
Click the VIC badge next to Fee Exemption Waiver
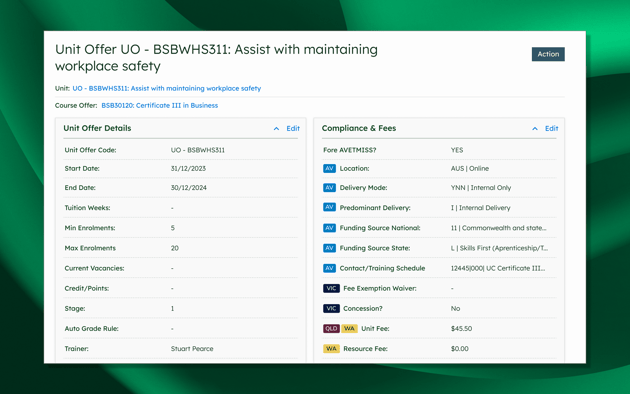pyautogui.click(x=331, y=288)
